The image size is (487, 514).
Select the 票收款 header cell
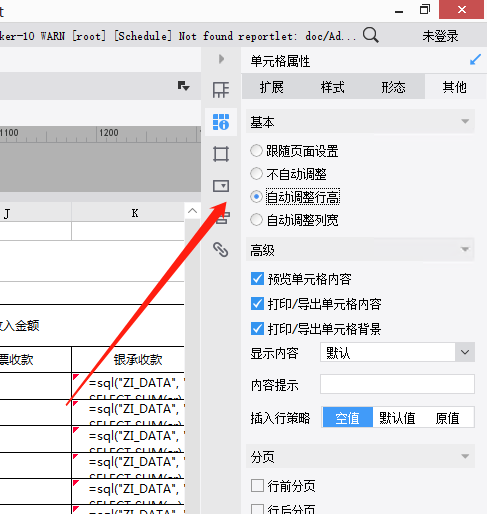tap(35, 359)
